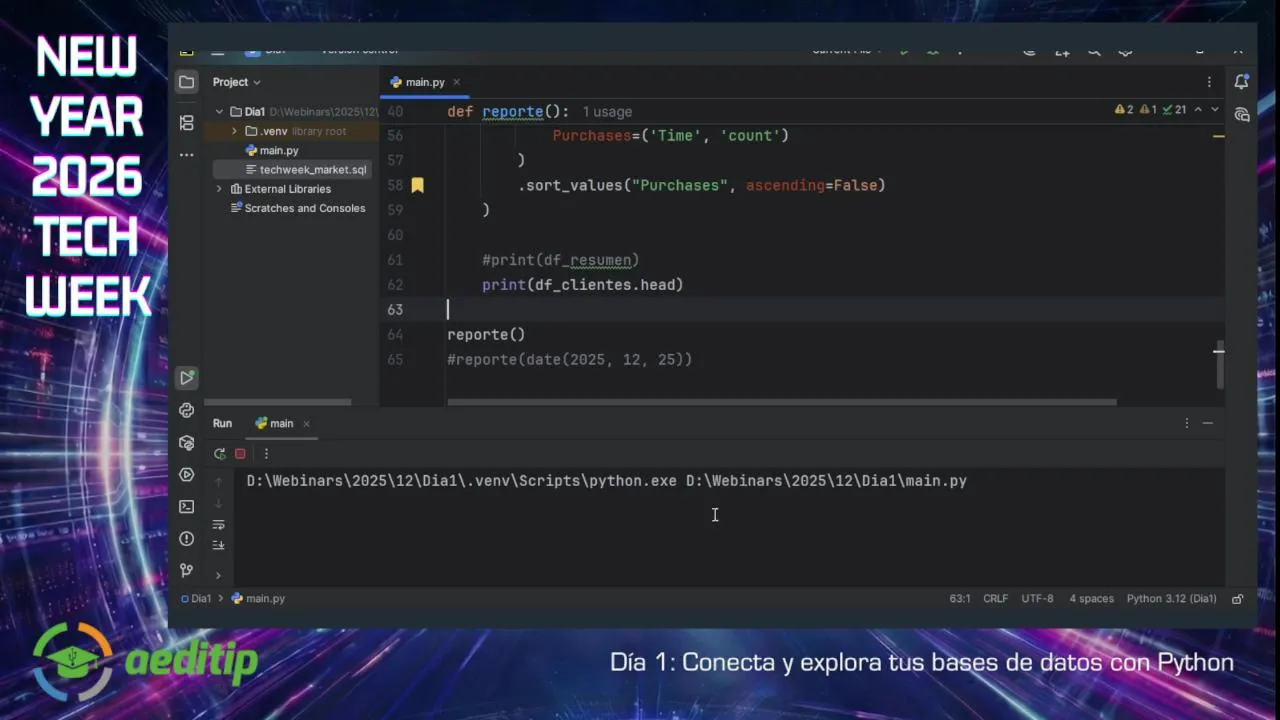Image resolution: width=1280 pixels, height=720 pixels.
Task: Expand the Run console left toolbar chevron
Action: tap(218, 575)
